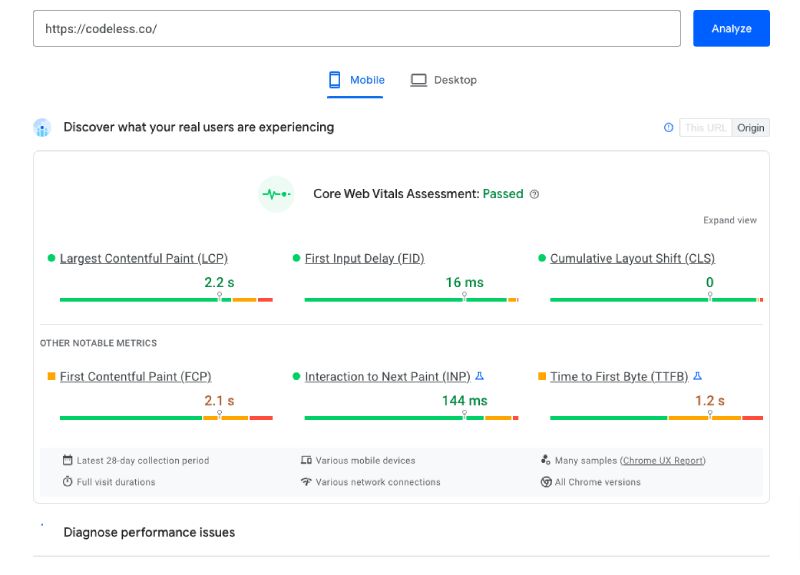The width and height of the screenshot is (800, 575).
Task: Expand view of metrics details
Action: tap(730, 220)
